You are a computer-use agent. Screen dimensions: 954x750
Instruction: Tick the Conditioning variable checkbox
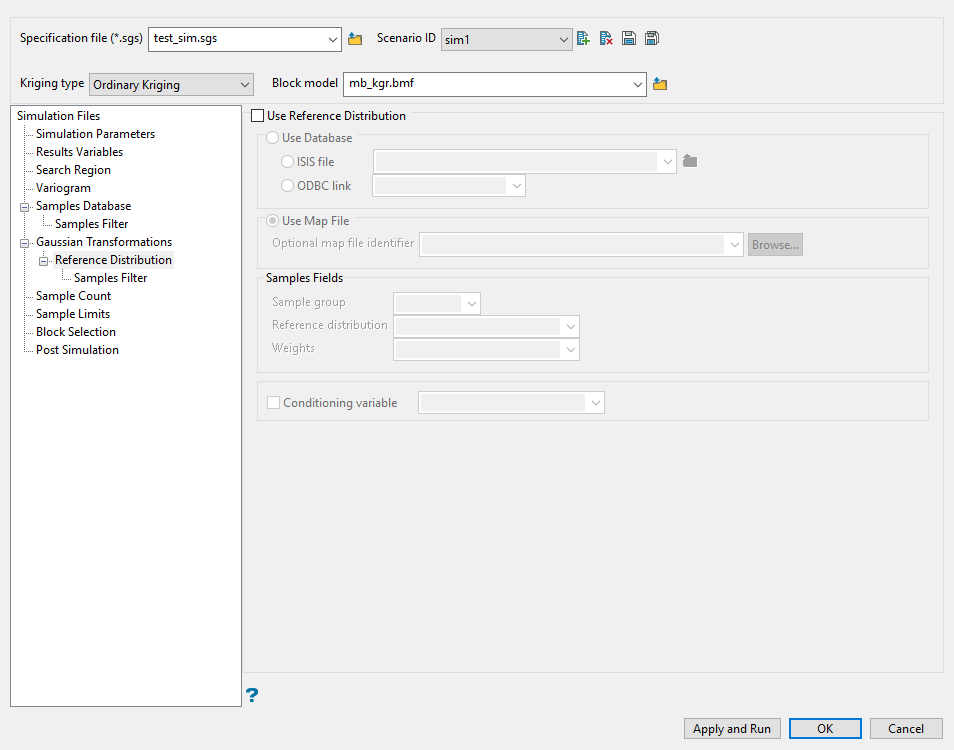pyautogui.click(x=274, y=403)
